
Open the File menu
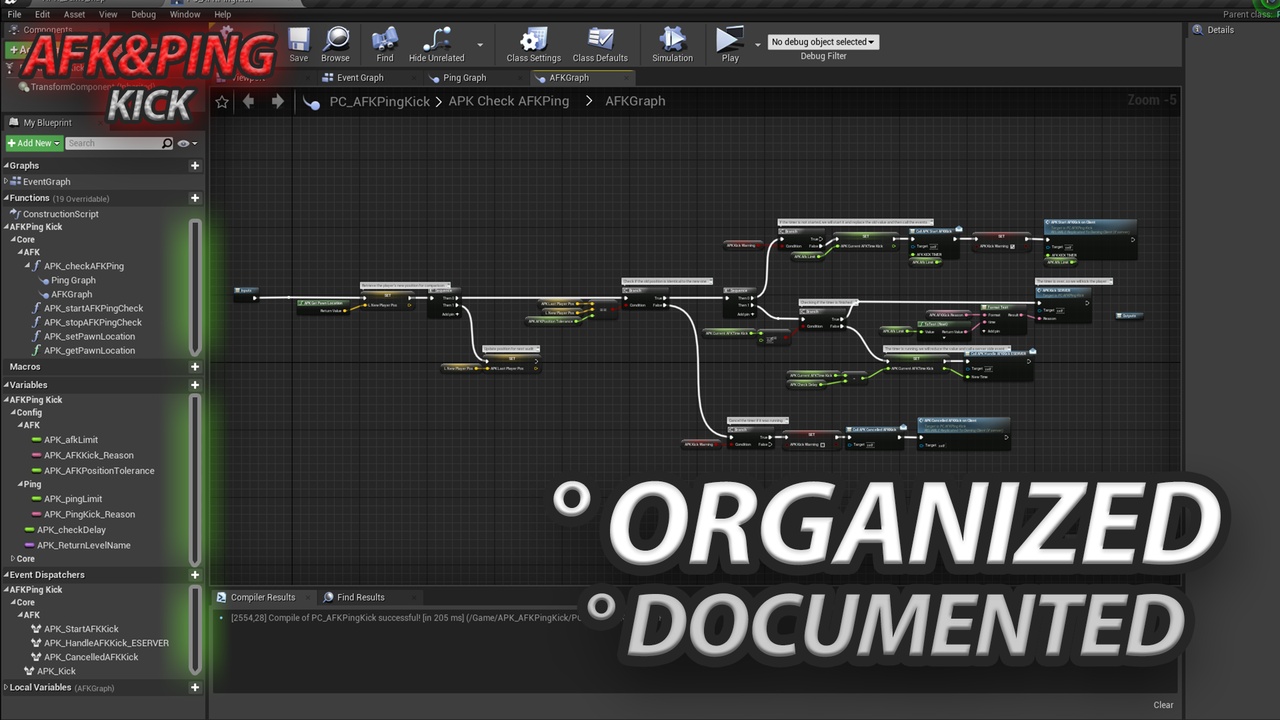[x=14, y=15]
